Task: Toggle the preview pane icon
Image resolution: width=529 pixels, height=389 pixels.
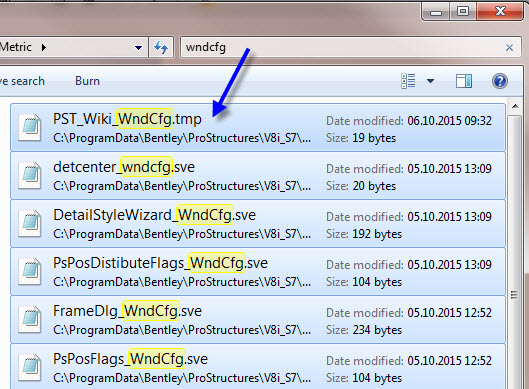Action: pyautogui.click(x=464, y=81)
